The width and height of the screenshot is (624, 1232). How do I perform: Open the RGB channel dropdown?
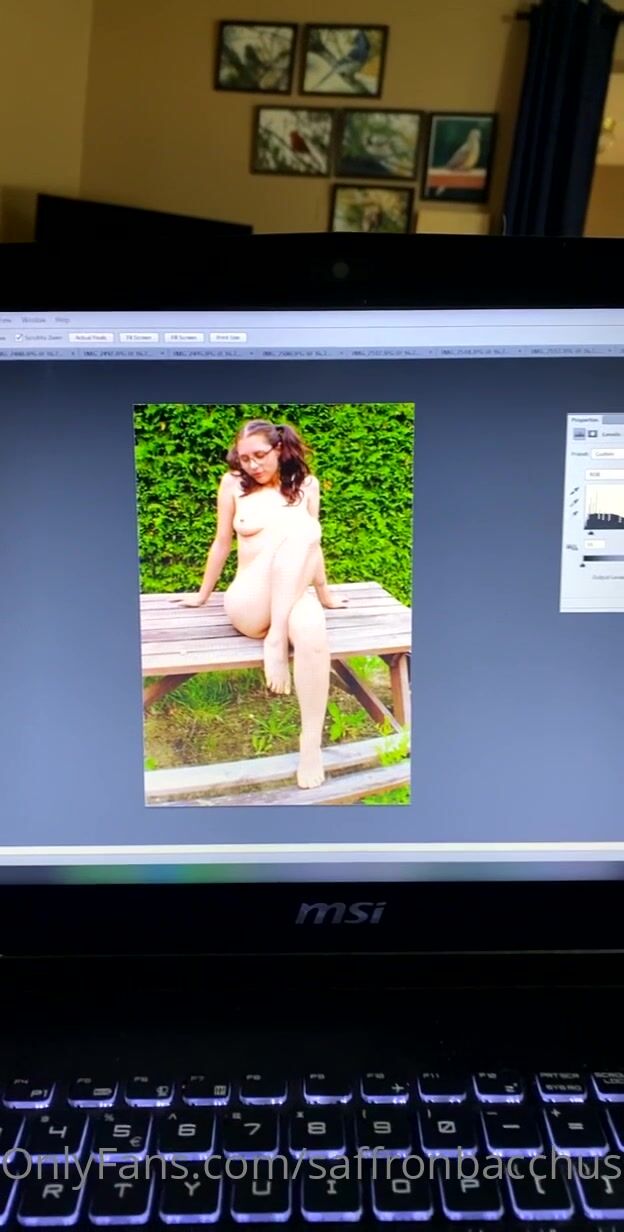605,474
